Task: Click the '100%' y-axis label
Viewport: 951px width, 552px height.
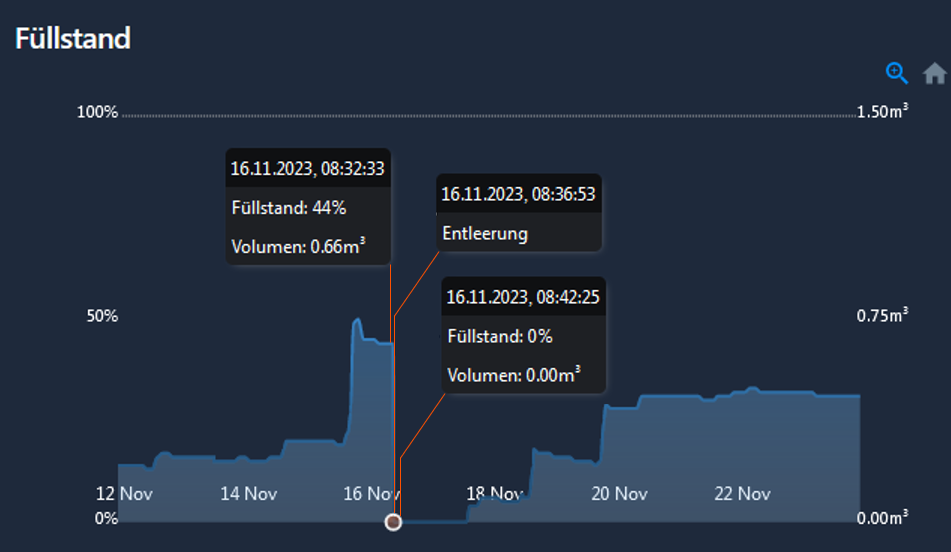Action: point(98,112)
